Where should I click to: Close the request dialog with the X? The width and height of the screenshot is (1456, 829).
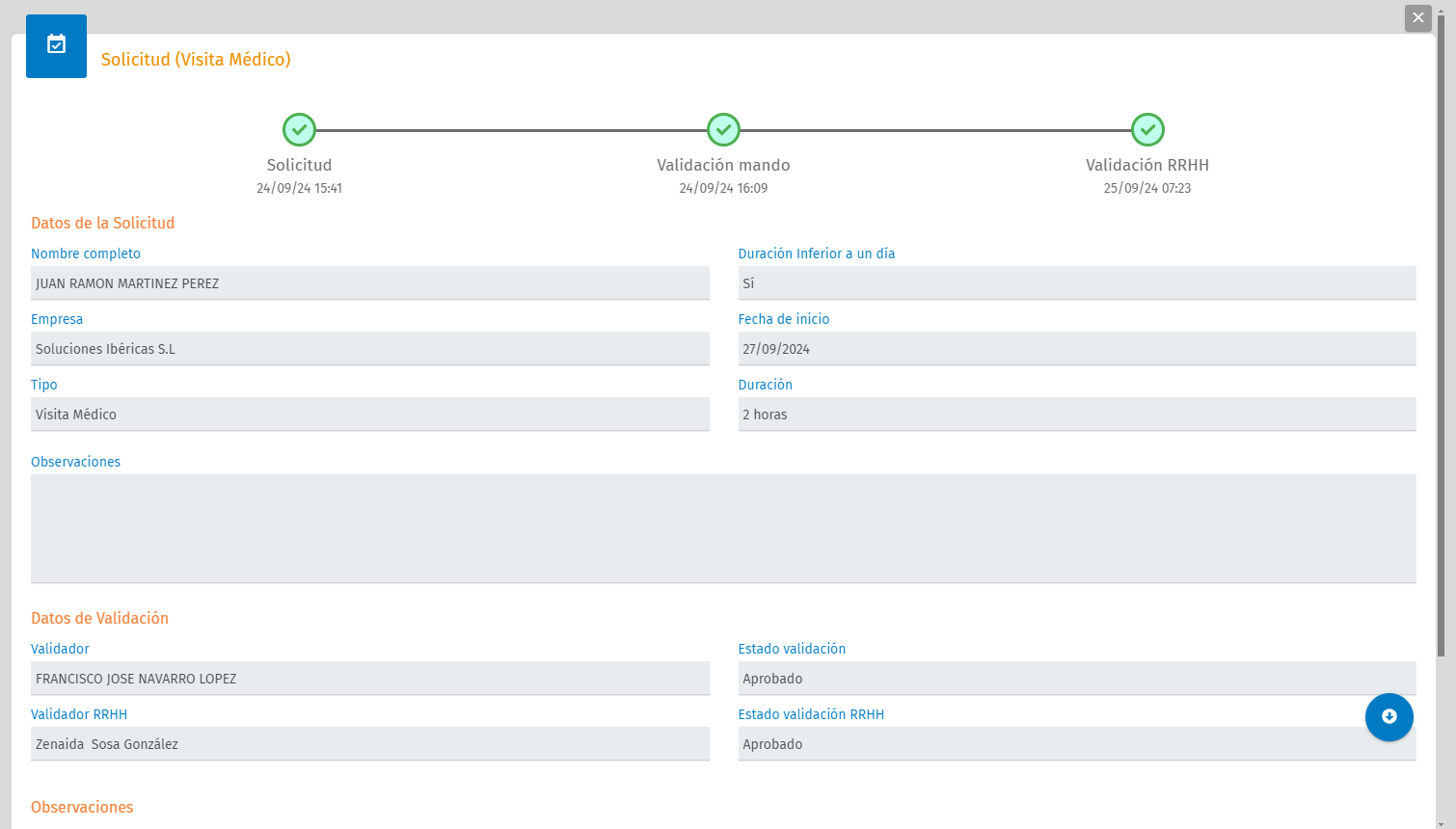[x=1417, y=17]
